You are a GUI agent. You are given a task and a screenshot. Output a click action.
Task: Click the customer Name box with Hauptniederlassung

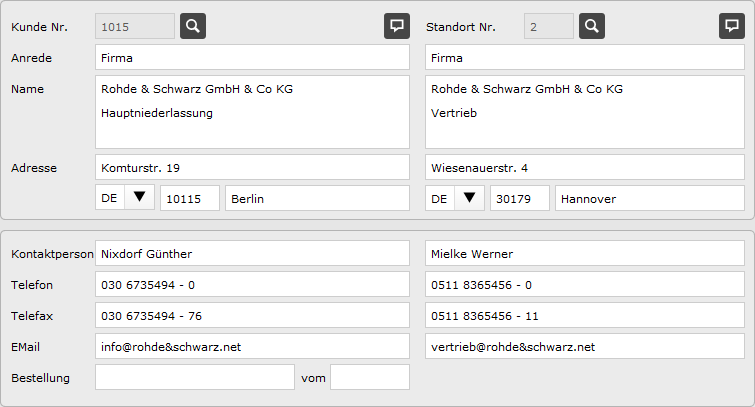click(x=252, y=112)
